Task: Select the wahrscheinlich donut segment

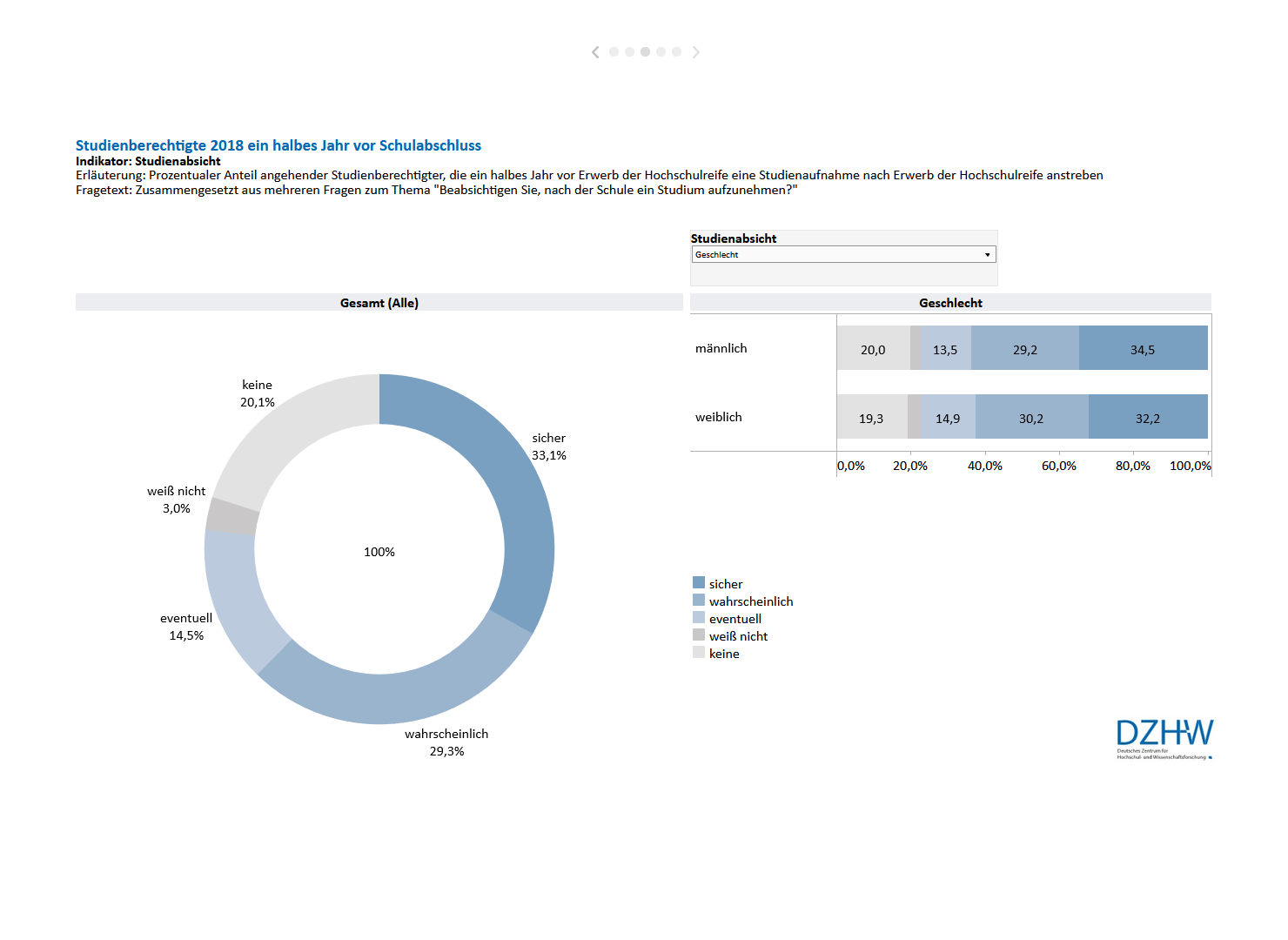Action: (x=396, y=698)
